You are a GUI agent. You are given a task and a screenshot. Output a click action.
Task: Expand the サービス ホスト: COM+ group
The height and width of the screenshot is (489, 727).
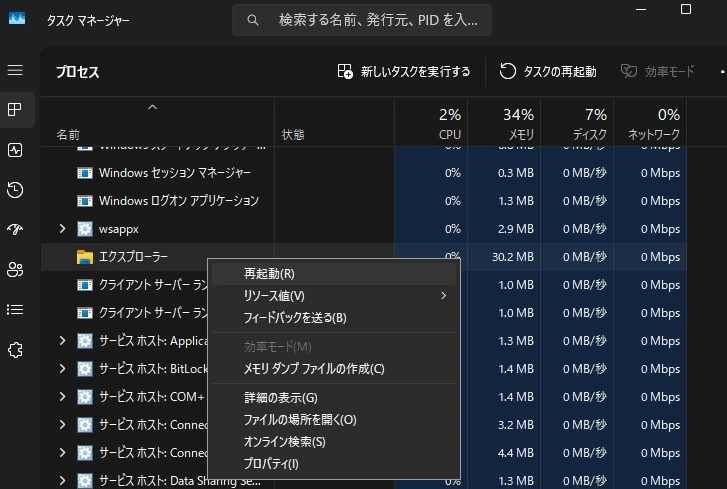click(x=62, y=397)
